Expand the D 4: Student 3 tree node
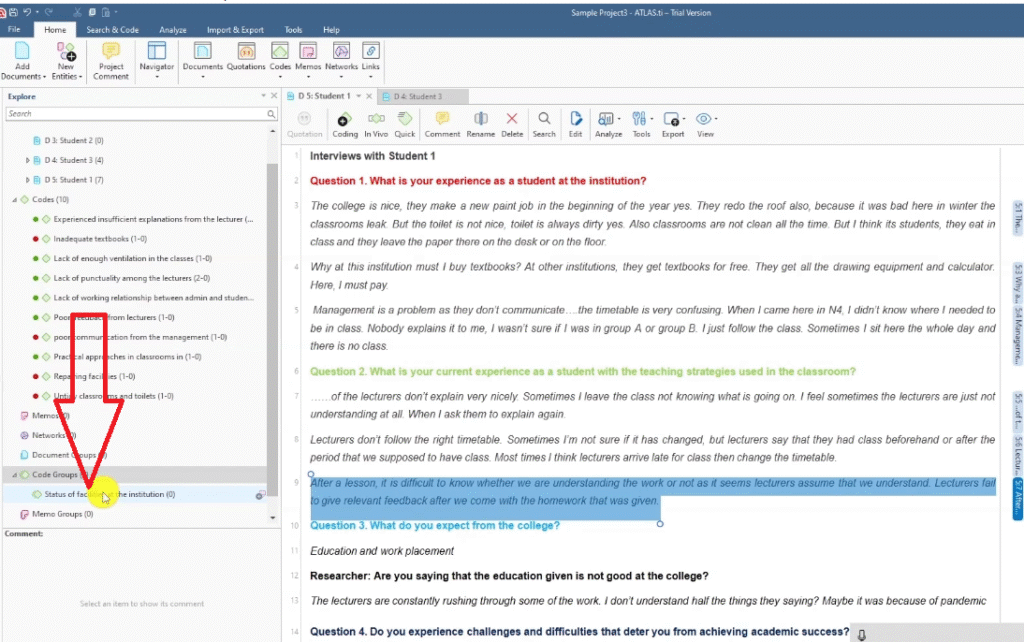1024x642 pixels. tap(28, 160)
